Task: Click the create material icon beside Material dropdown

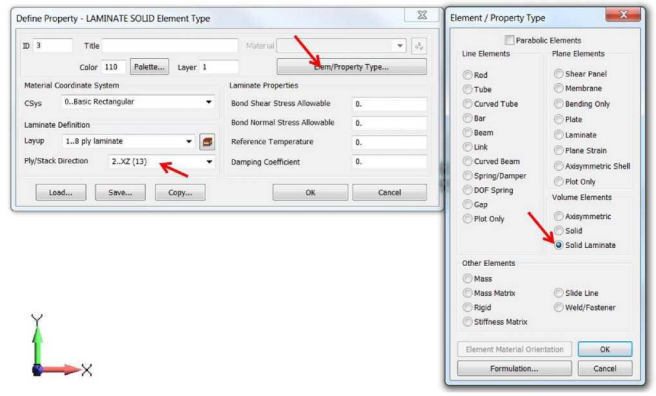Action: click(x=419, y=46)
